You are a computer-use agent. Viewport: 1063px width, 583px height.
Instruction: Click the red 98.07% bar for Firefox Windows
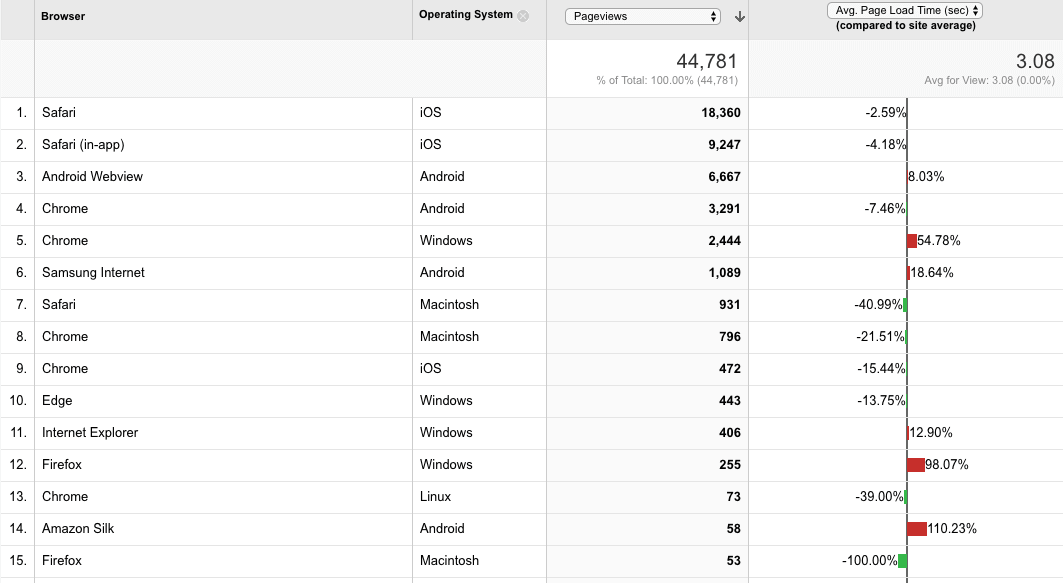click(x=916, y=464)
